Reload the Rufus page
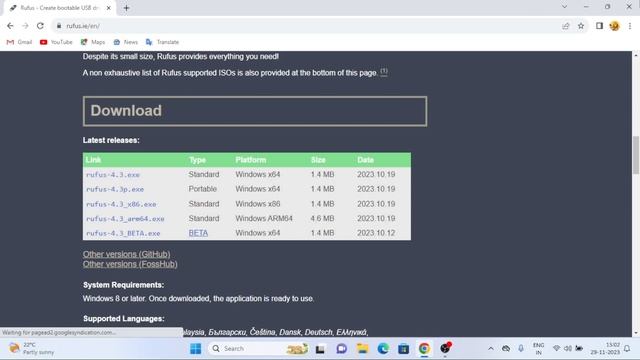This screenshot has height=360, width=640. click(40, 26)
